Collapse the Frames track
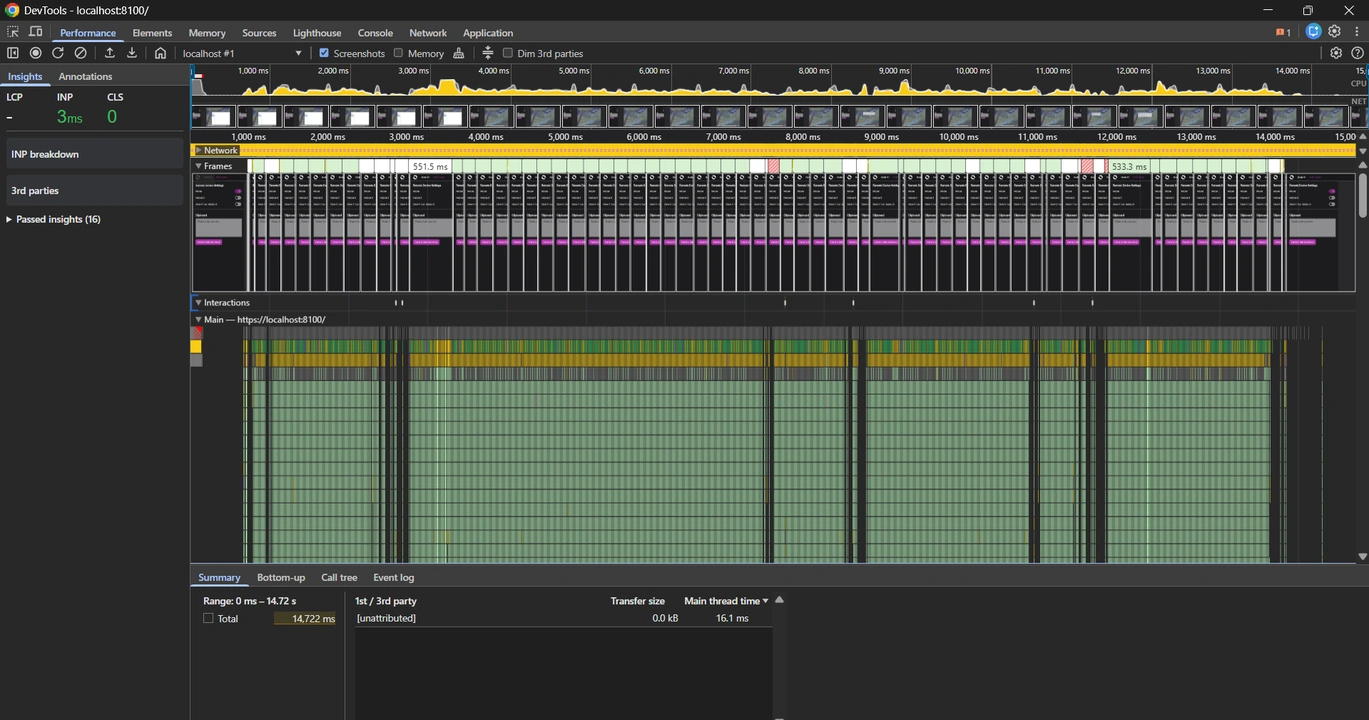 click(x=199, y=166)
